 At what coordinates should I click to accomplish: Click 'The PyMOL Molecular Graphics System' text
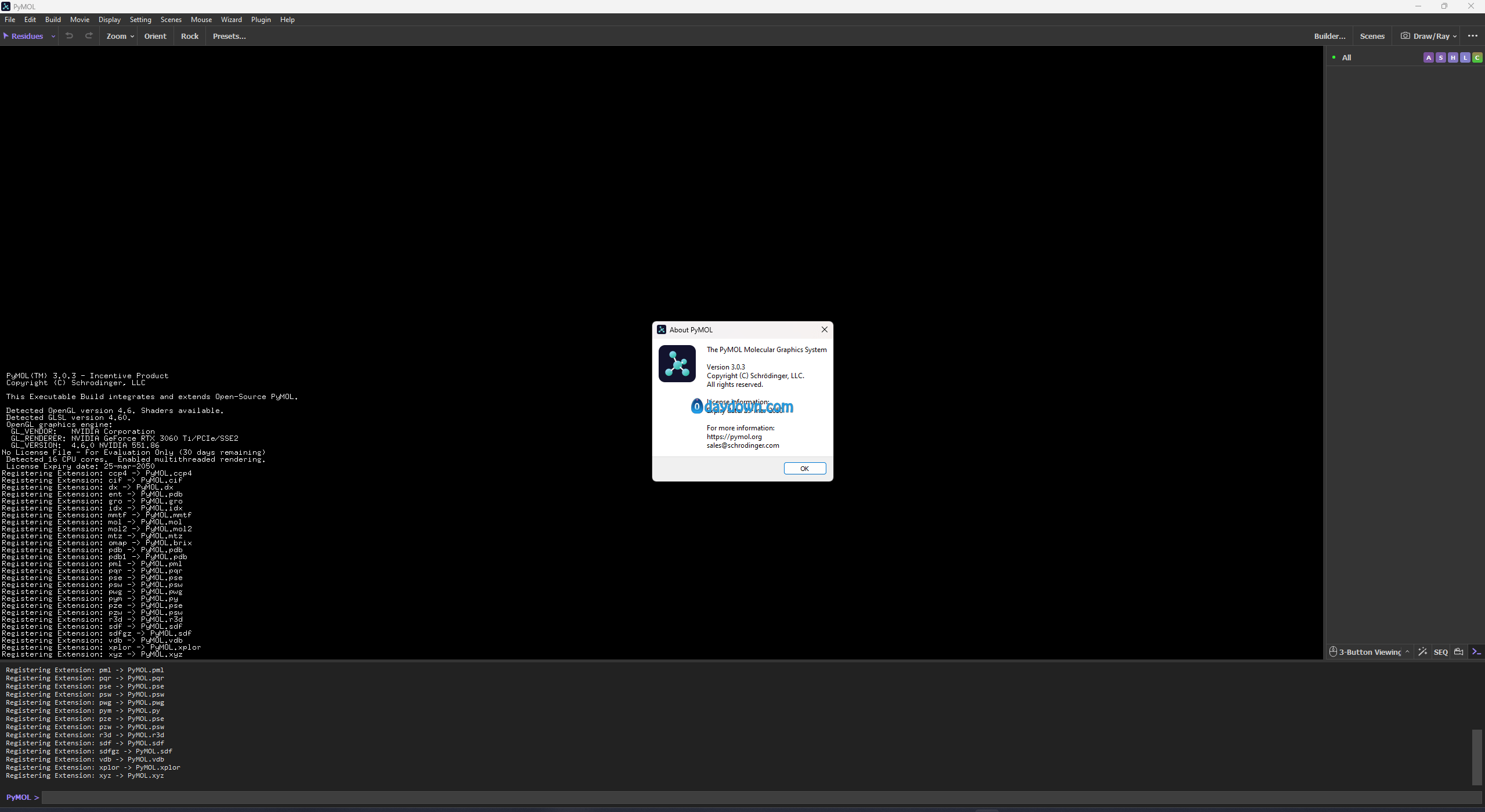point(766,349)
